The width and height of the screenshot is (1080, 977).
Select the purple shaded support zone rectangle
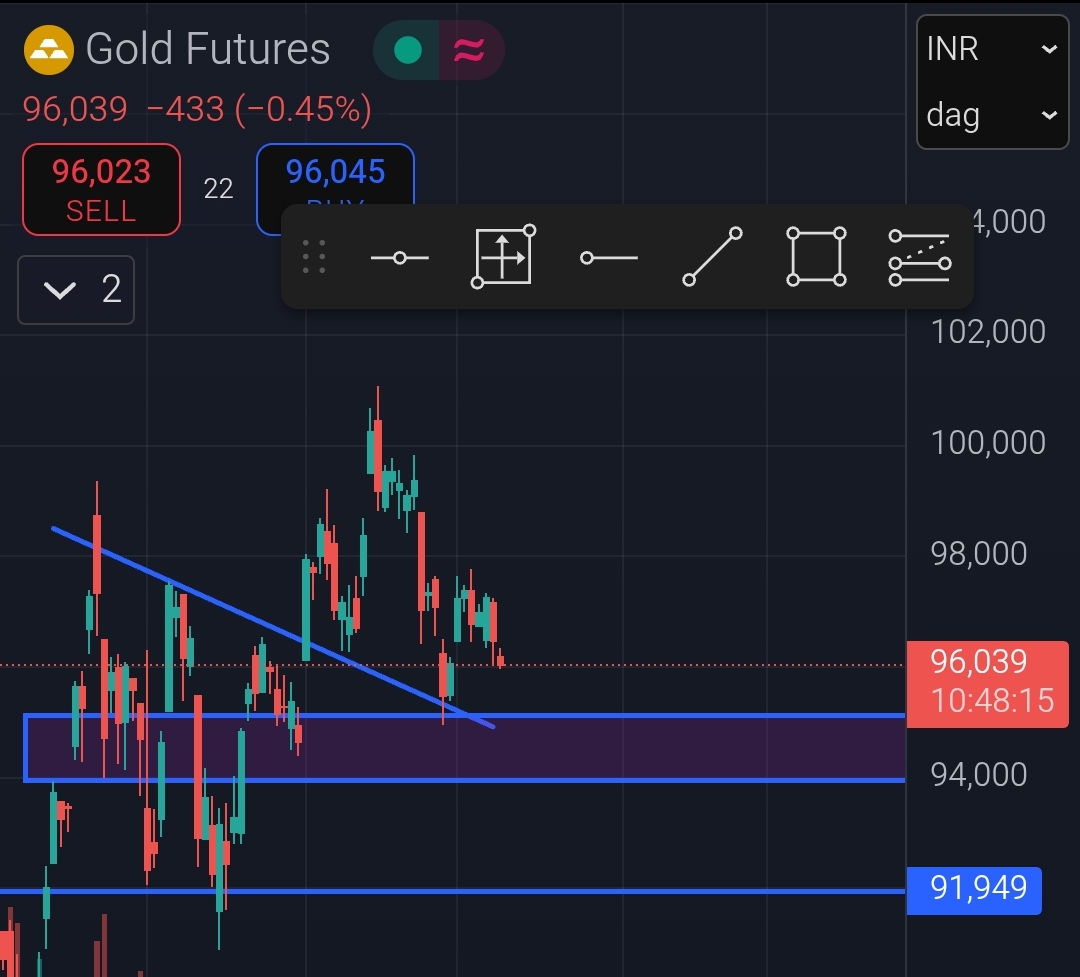coord(600,748)
